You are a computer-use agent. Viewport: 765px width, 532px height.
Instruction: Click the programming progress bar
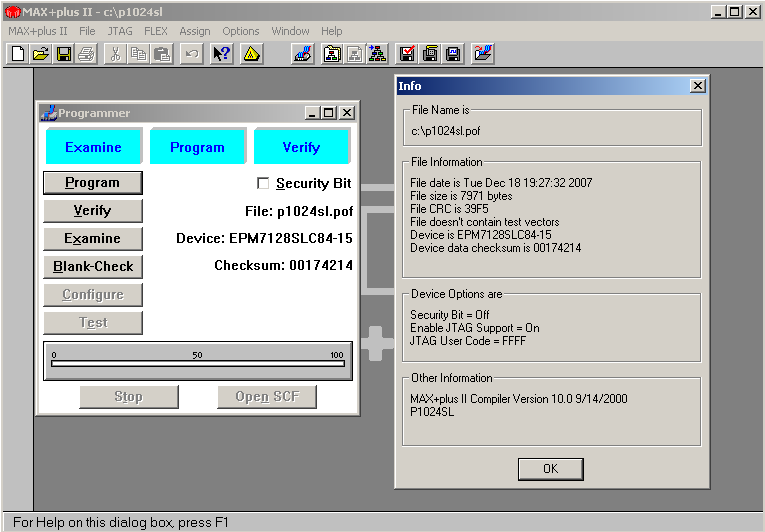[x=197, y=363]
